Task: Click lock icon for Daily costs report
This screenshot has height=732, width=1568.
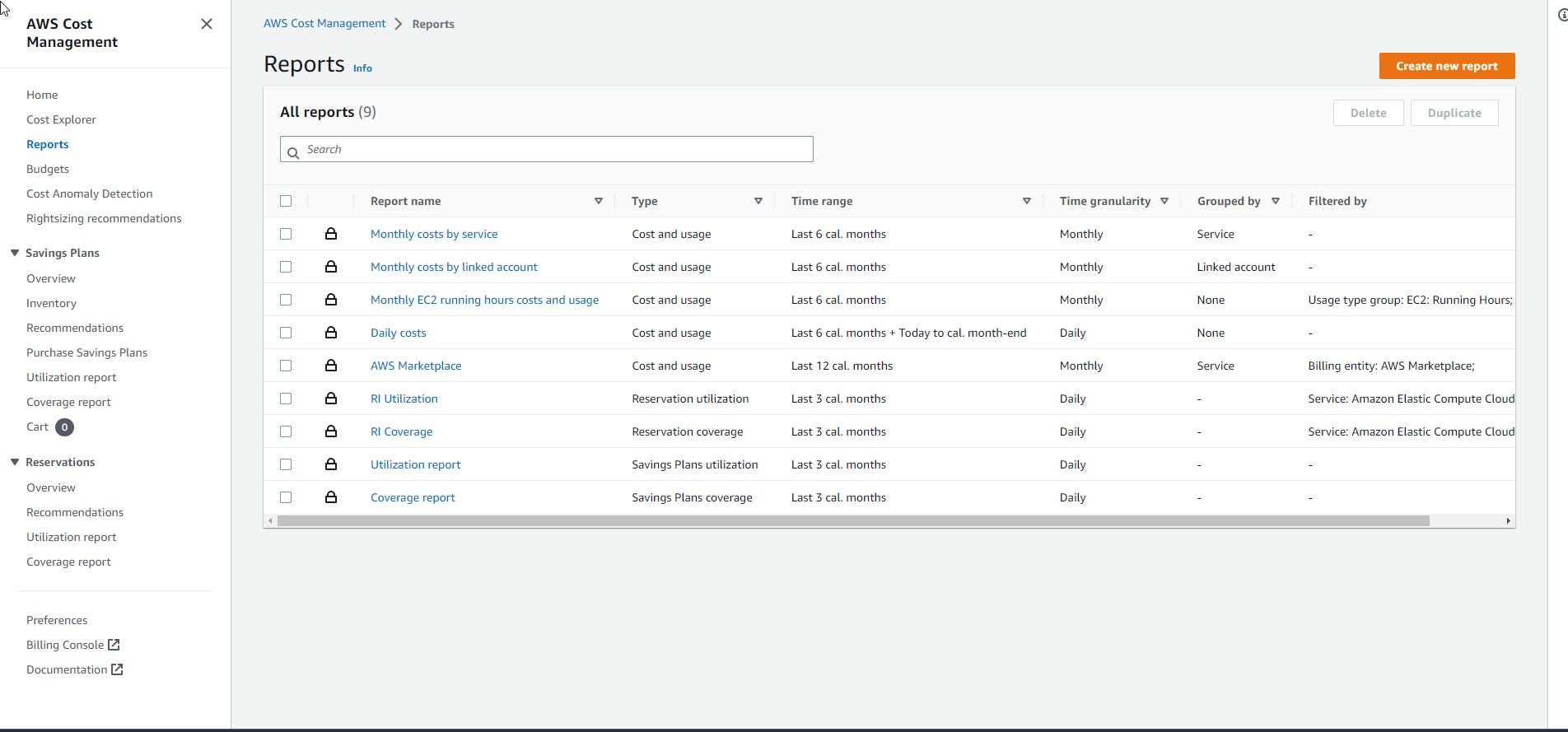Action: tap(331, 333)
